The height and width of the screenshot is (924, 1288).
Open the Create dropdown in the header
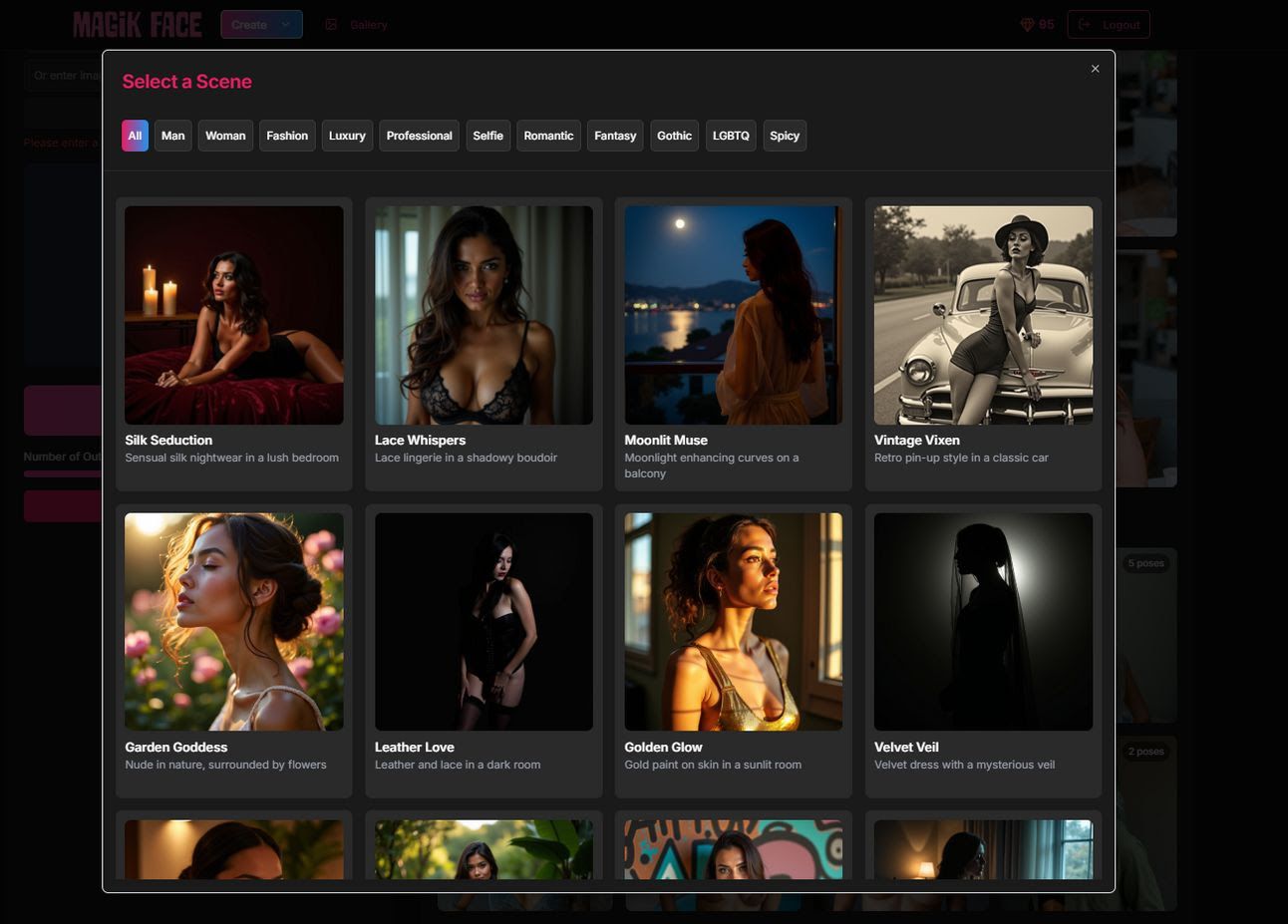[x=261, y=25]
